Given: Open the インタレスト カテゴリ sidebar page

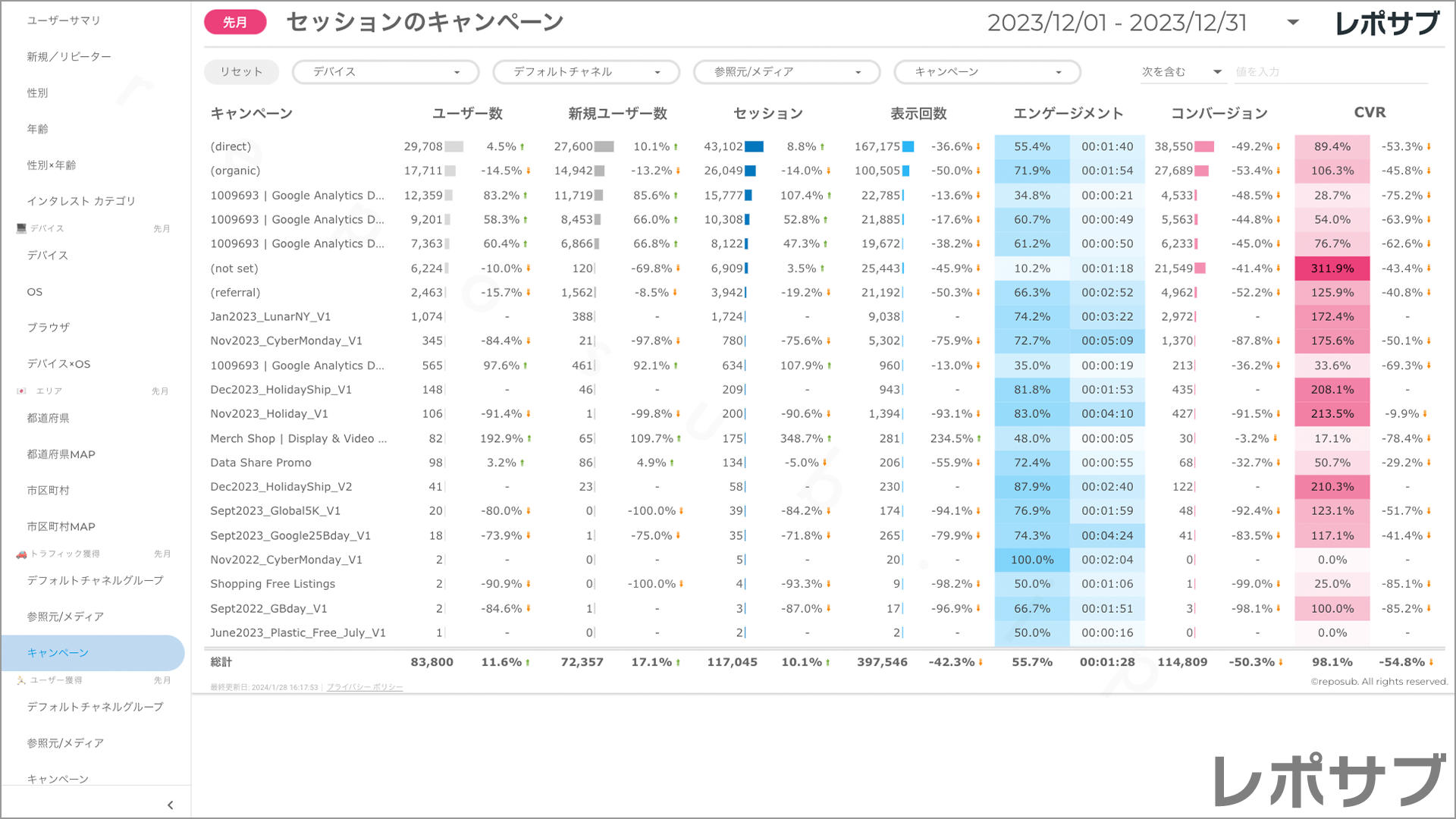Looking at the screenshot, I should 81,201.
